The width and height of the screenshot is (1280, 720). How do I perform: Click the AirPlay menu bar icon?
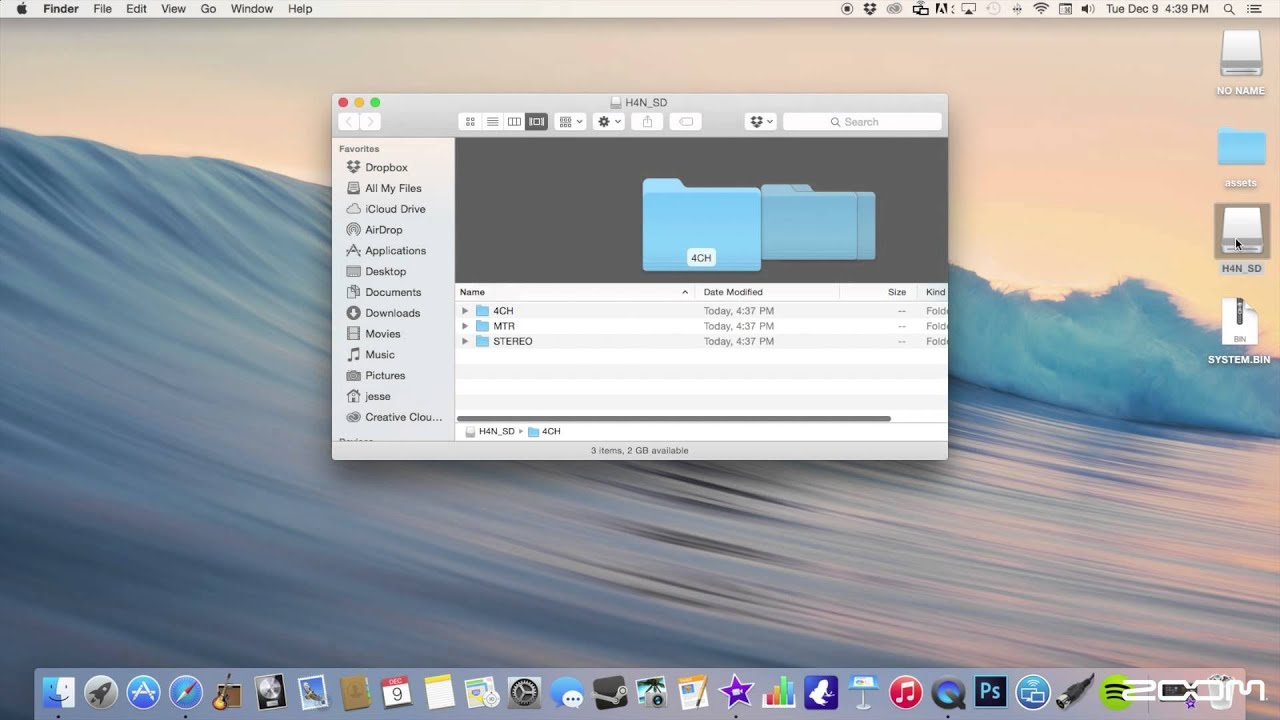(968, 9)
